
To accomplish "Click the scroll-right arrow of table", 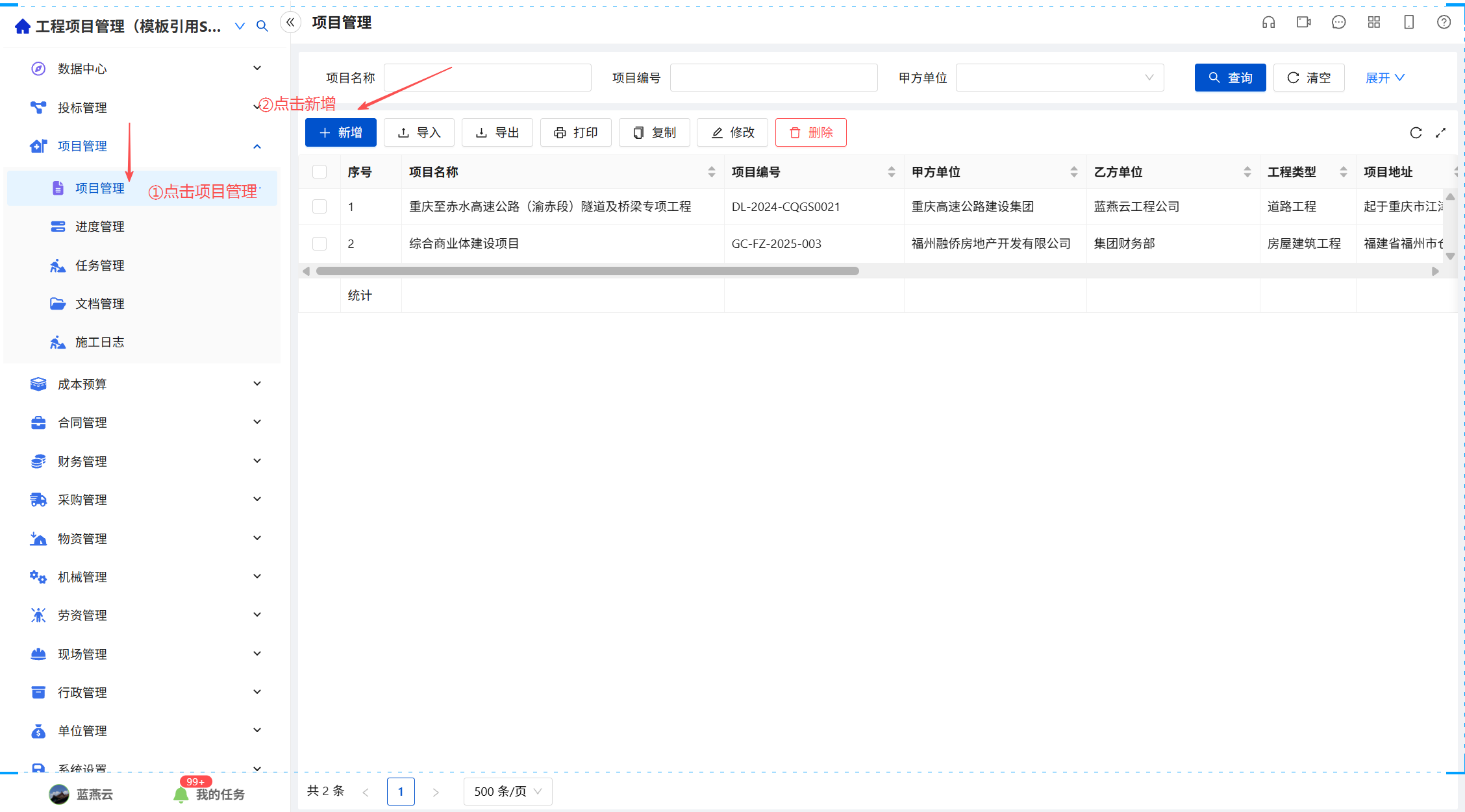I will pyautogui.click(x=1436, y=271).
